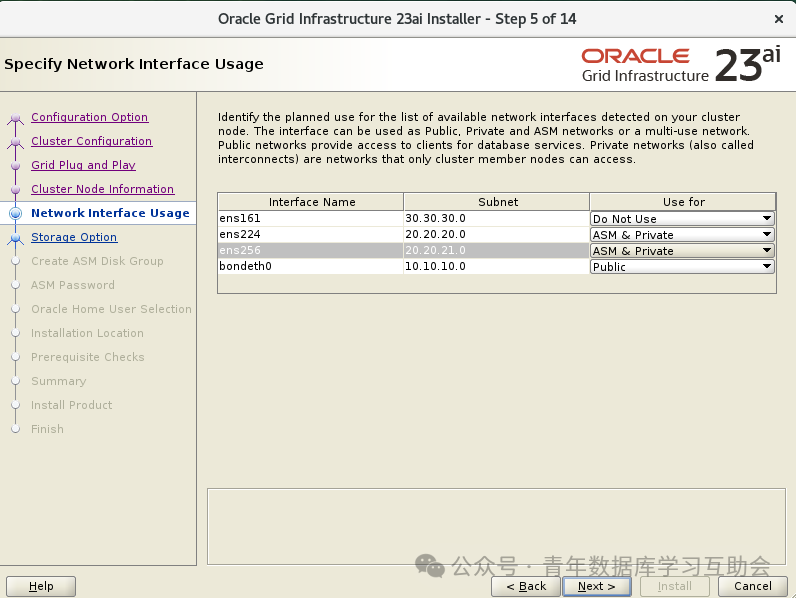Click the Grid Plug and Play bullet icon
The image size is (796, 598).
pos(16,165)
